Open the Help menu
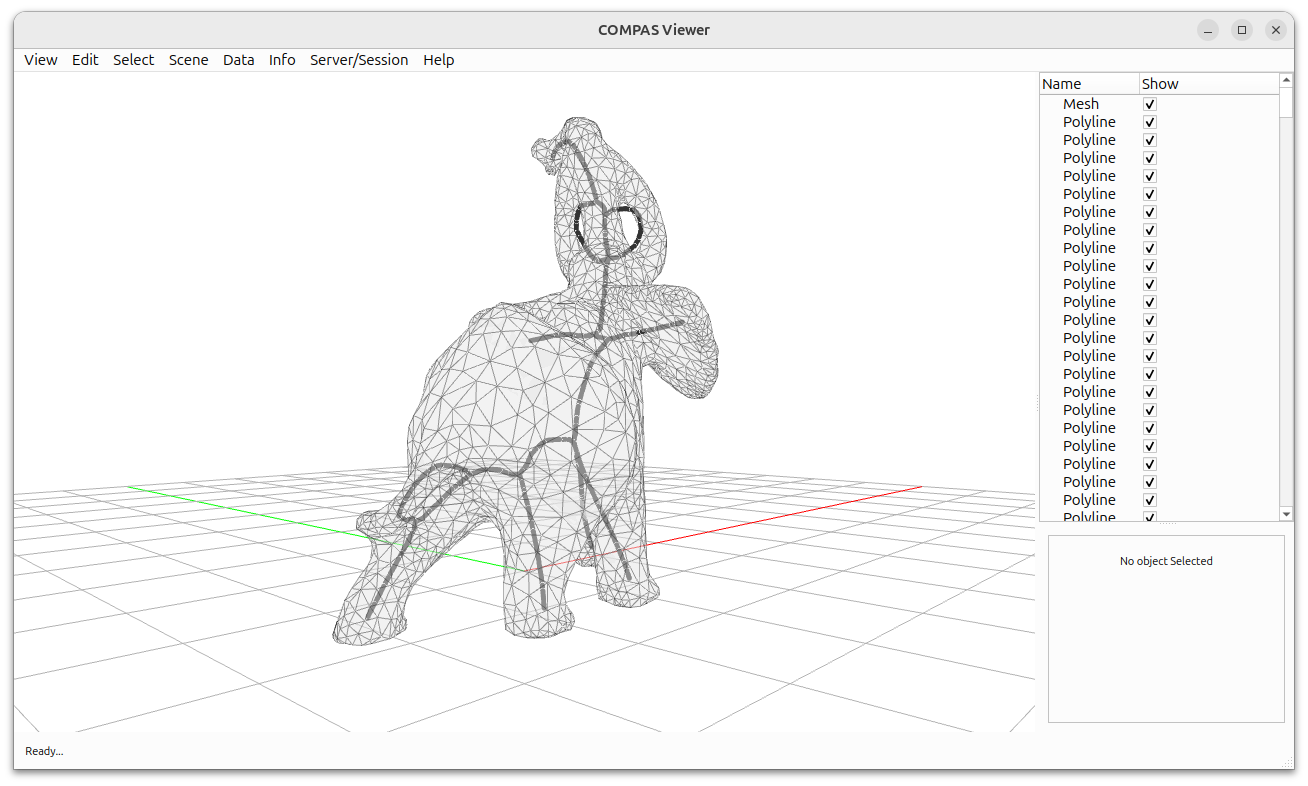This screenshot has width=1308, height=786. pos(439,60)
